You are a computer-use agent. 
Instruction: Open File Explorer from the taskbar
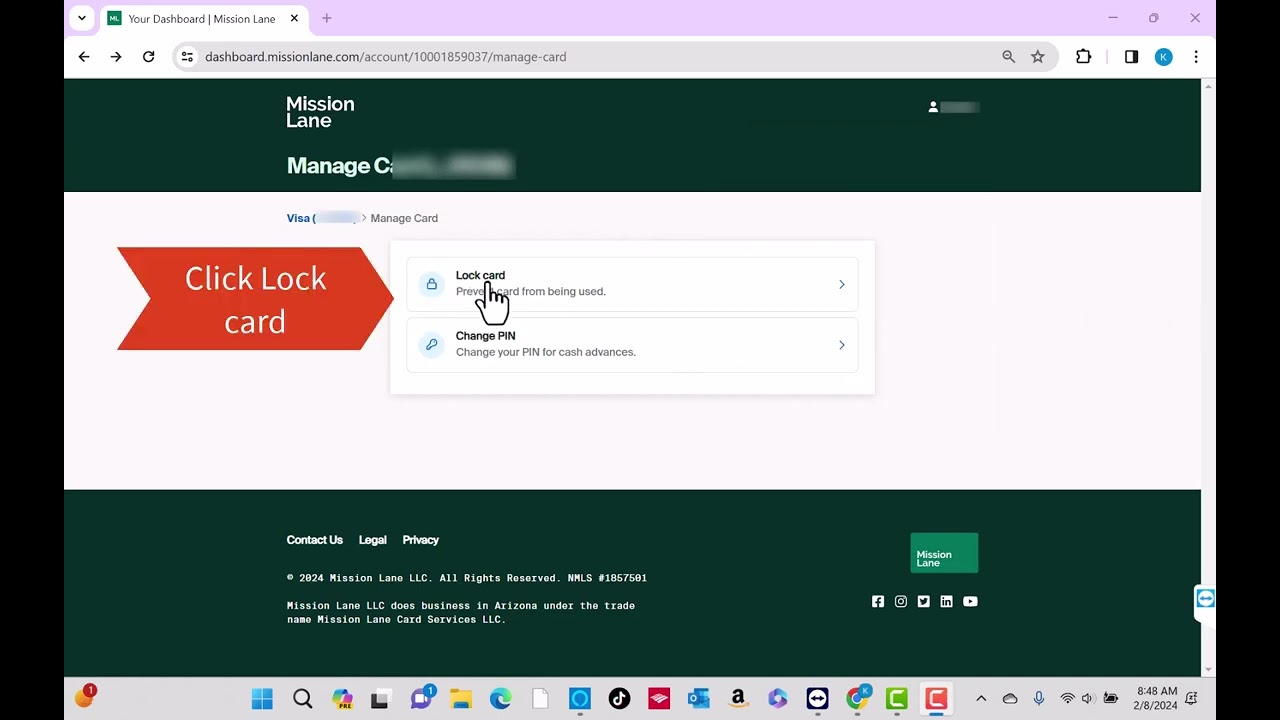point(460,699)
